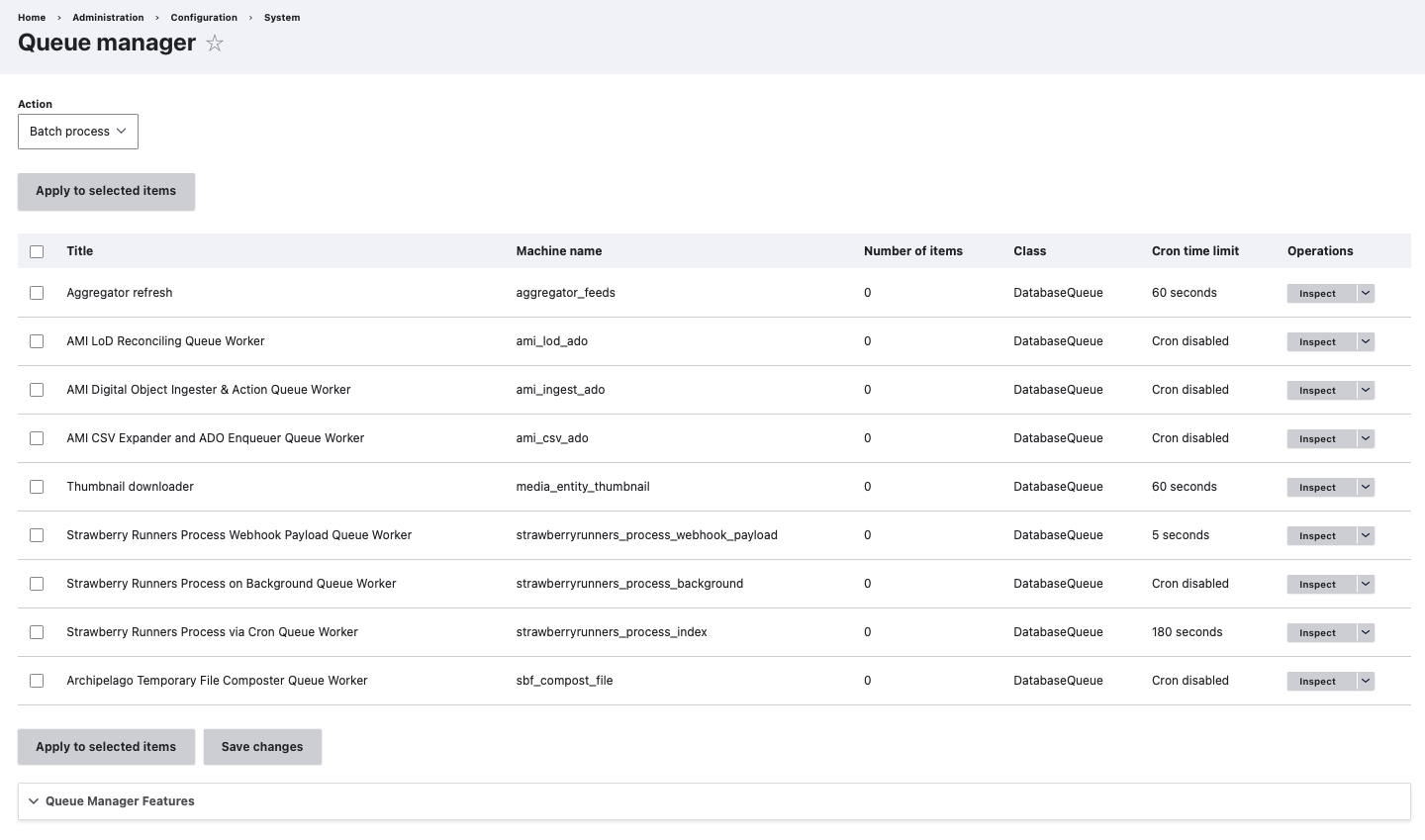Open operations arrow for AMI LoD Reconciling row
Viewport: 1425px width, 840px height.
1366,341
